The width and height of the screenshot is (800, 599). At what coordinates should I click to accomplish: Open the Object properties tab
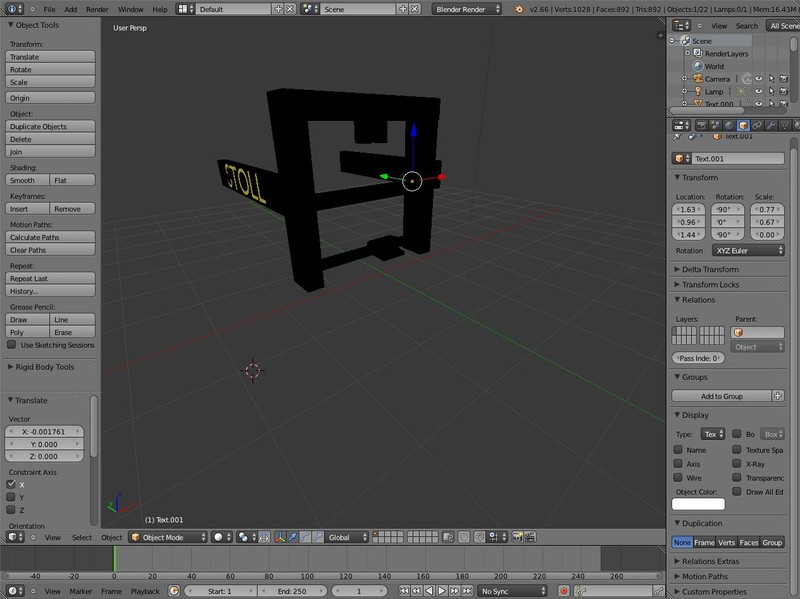tap(743, 125)
